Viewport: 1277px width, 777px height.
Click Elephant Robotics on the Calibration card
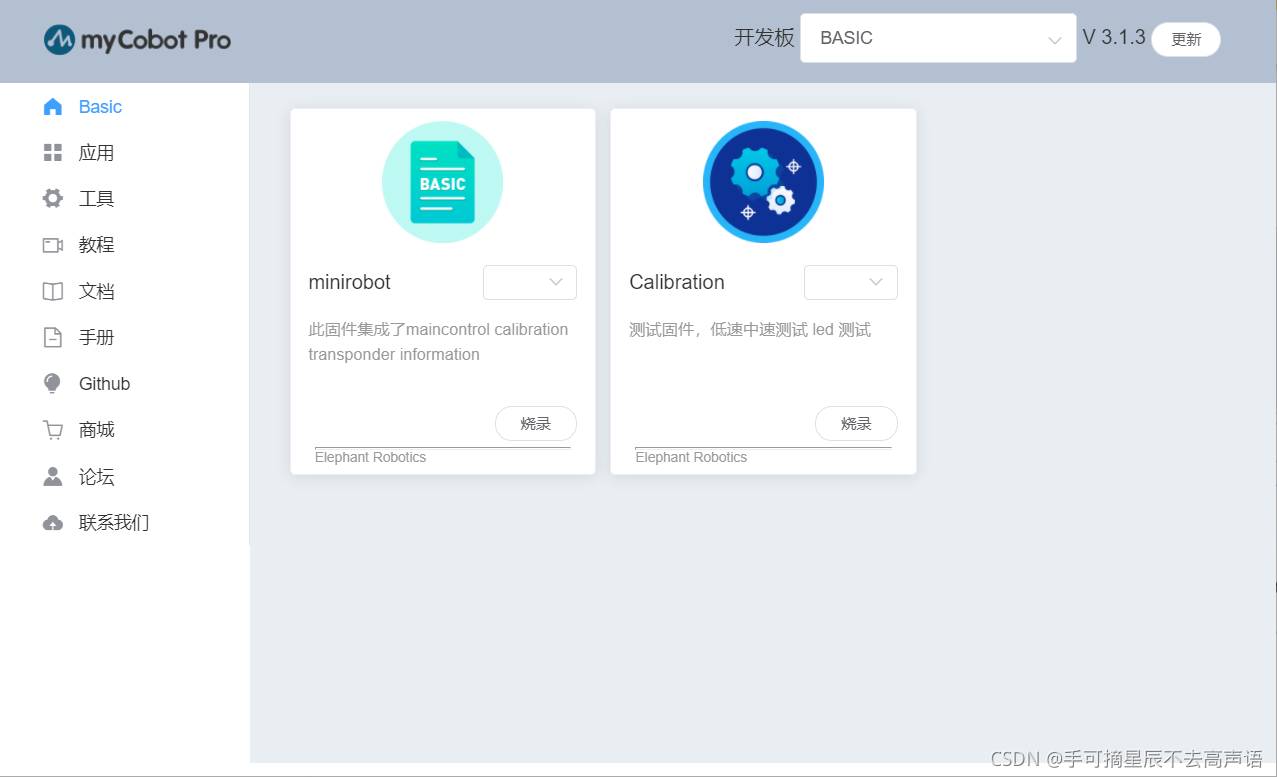point(691,457)
